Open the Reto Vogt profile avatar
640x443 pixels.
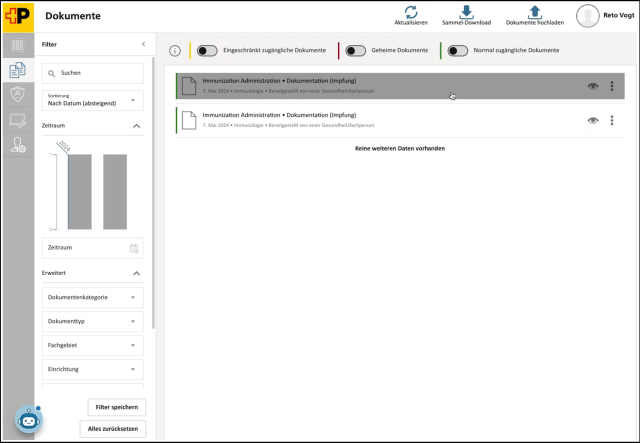coord(587,16)
